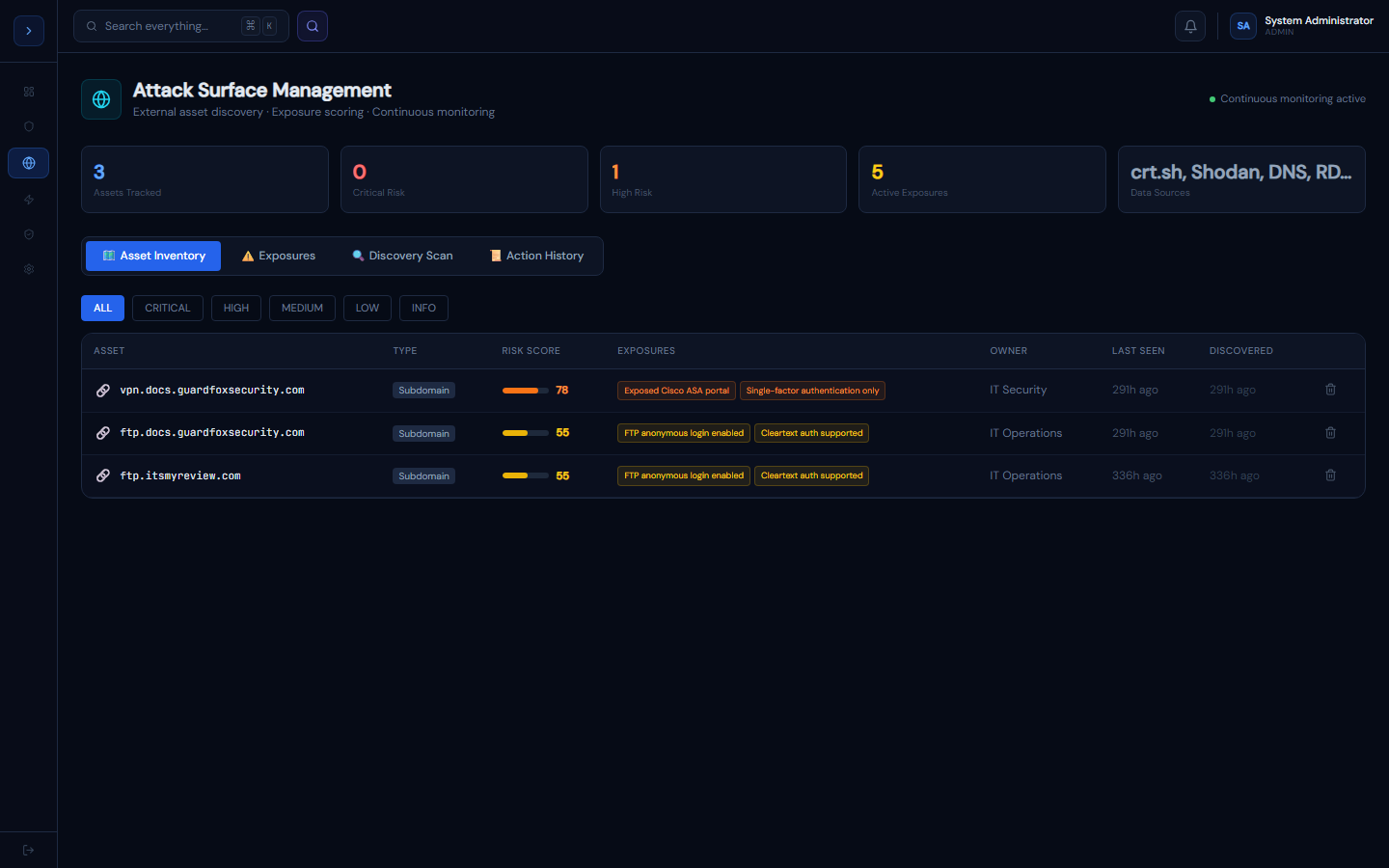Click the LAST SEEN column header
Screen dimensions: 1389x868
[x=1138, y=351]
